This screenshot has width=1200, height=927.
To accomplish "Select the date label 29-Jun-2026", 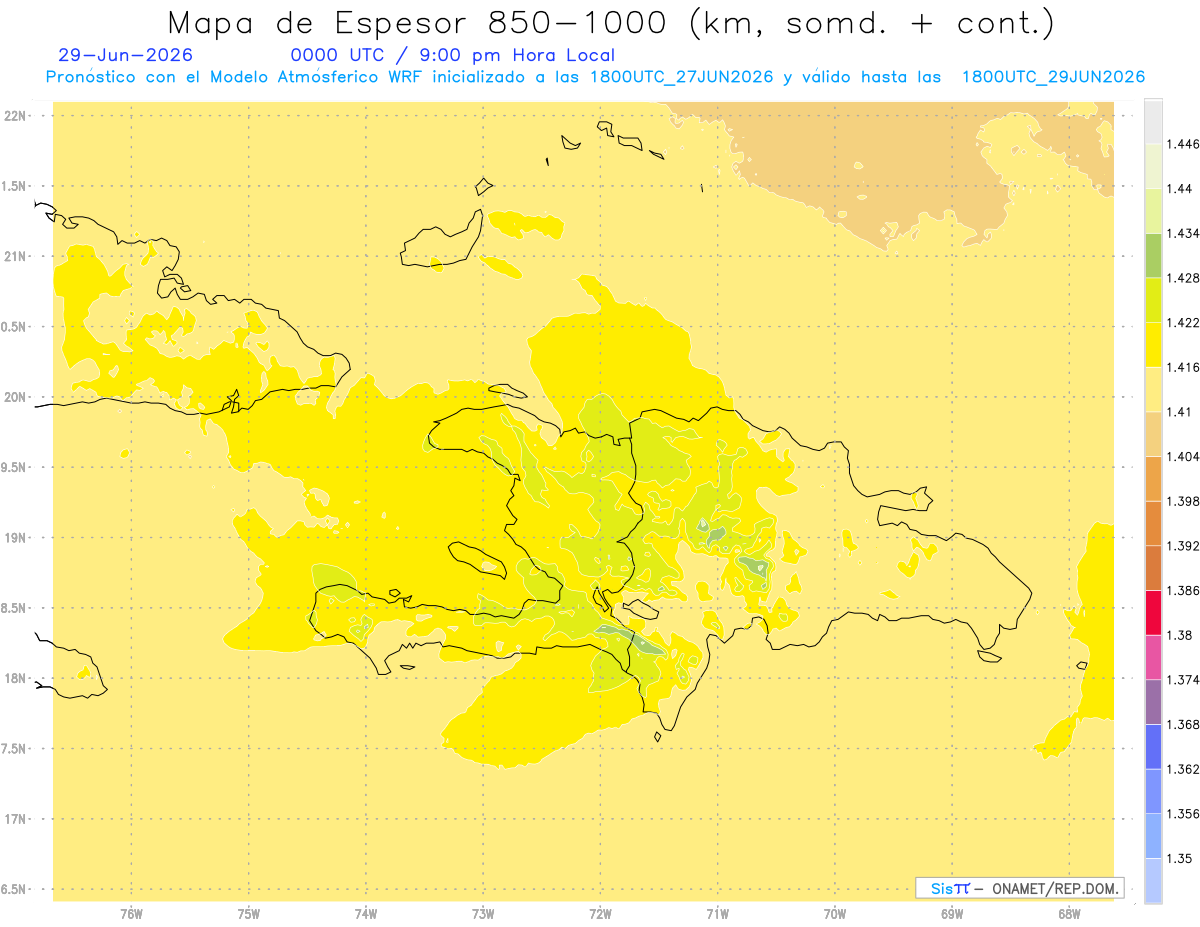I will click(126, 56).
